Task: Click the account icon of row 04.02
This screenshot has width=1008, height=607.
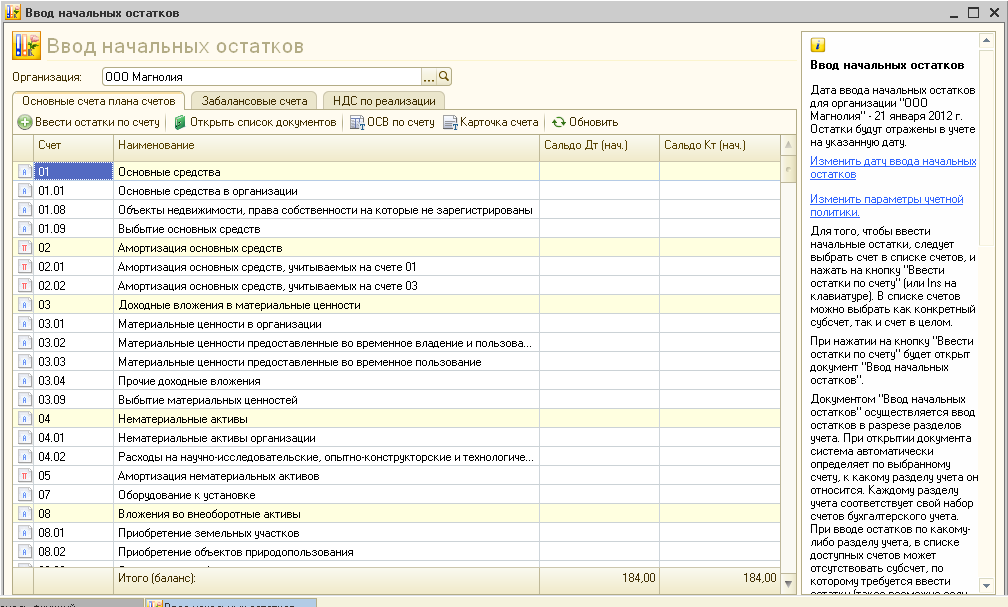Action: point(24,457)
